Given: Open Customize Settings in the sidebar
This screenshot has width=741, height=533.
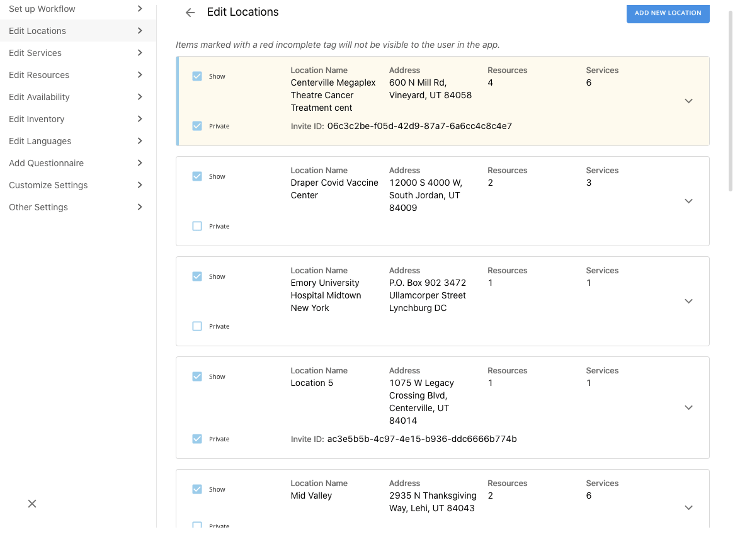Looking at the screenshot, I should (x=78, y=185).
